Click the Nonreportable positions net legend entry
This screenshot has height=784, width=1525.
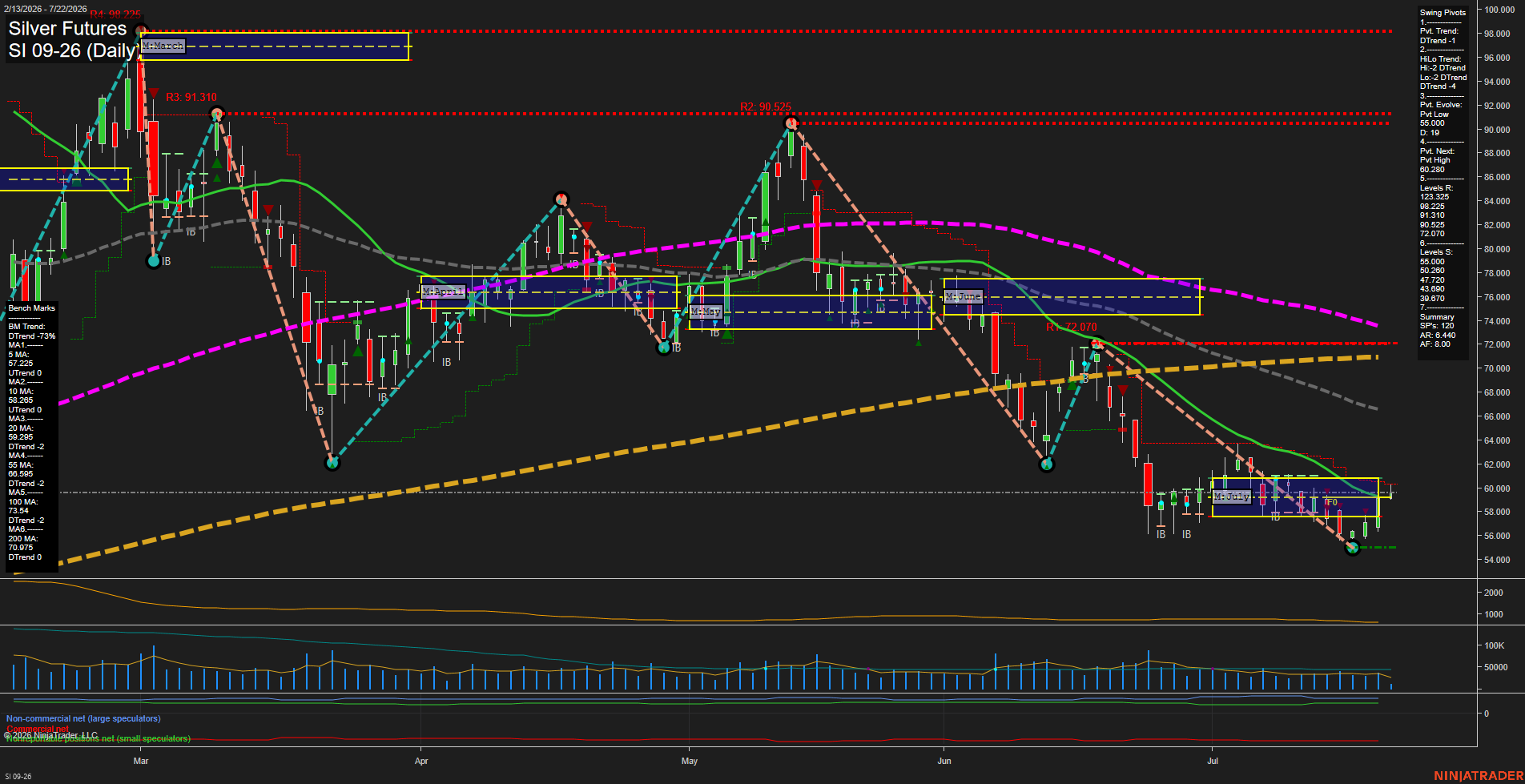[x=99, y=738]
